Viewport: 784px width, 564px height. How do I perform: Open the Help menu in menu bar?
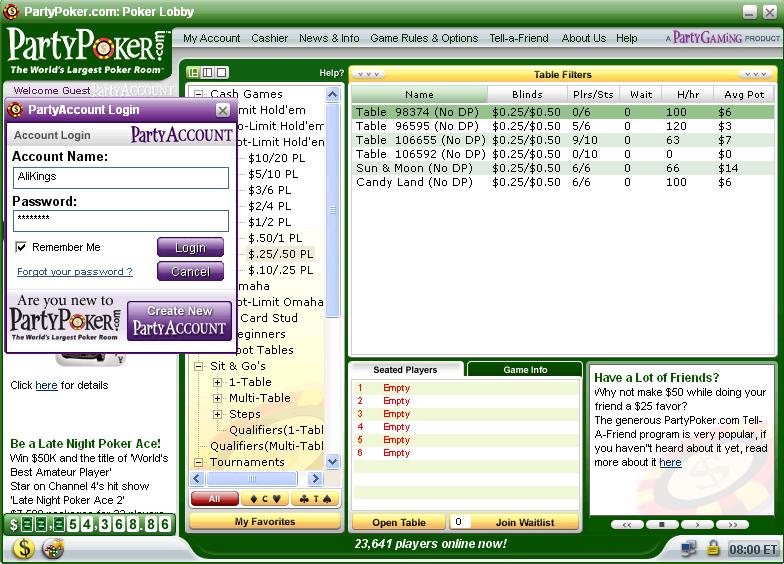[626, 38]
